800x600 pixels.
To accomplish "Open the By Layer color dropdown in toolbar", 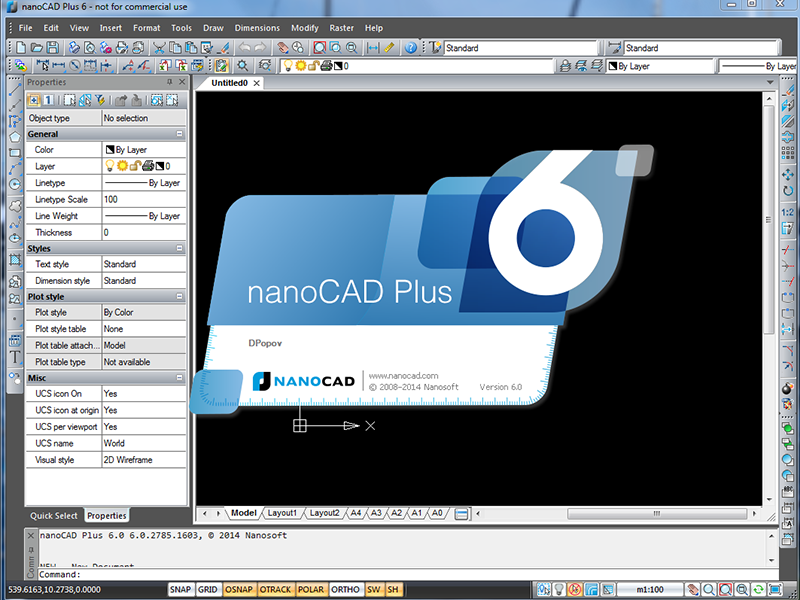I will coord(660,66).
